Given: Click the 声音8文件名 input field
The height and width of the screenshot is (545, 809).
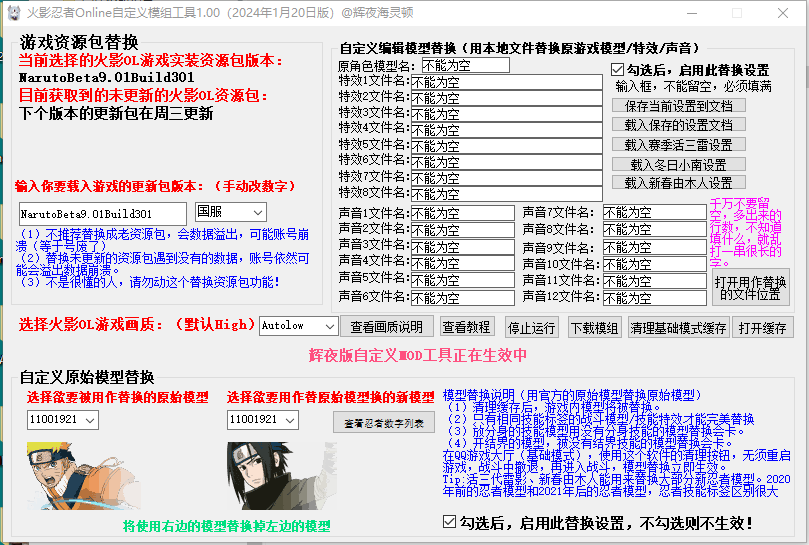Looking at the screenshot, I should coord(655,229).
